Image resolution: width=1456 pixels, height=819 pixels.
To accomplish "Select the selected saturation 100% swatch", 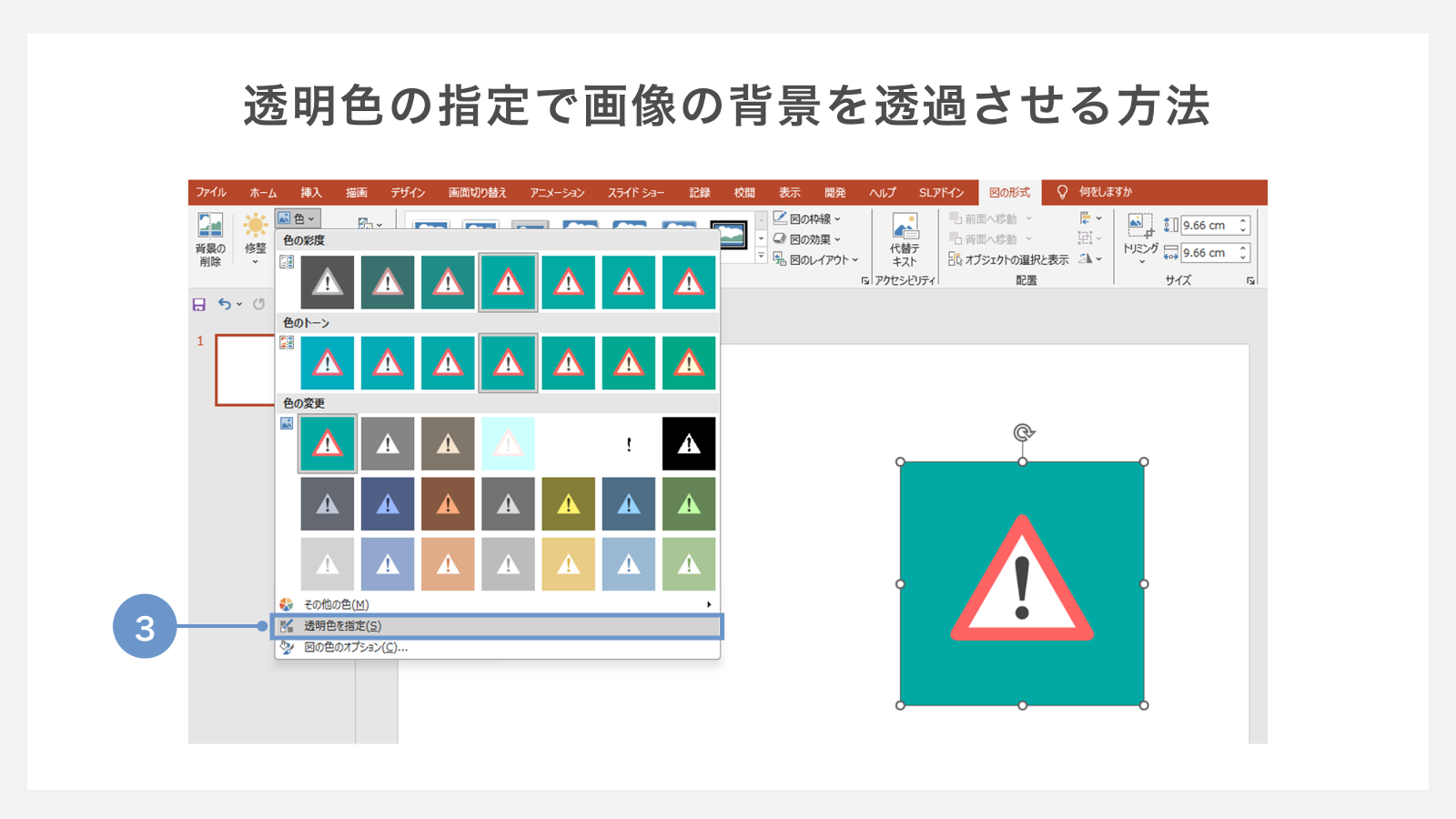I will pos(508,282).
